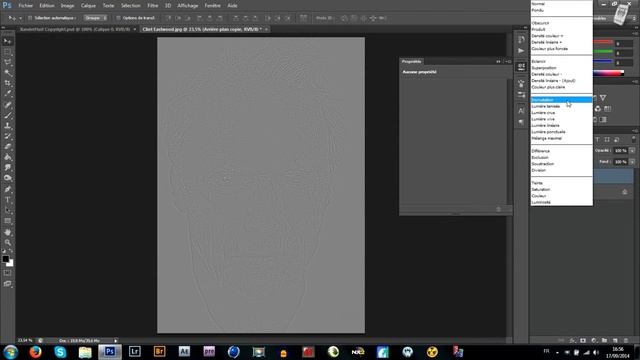640x360 pixels.
Task: Click the trash icon in Layers panel
Action: tap(626, 340)
